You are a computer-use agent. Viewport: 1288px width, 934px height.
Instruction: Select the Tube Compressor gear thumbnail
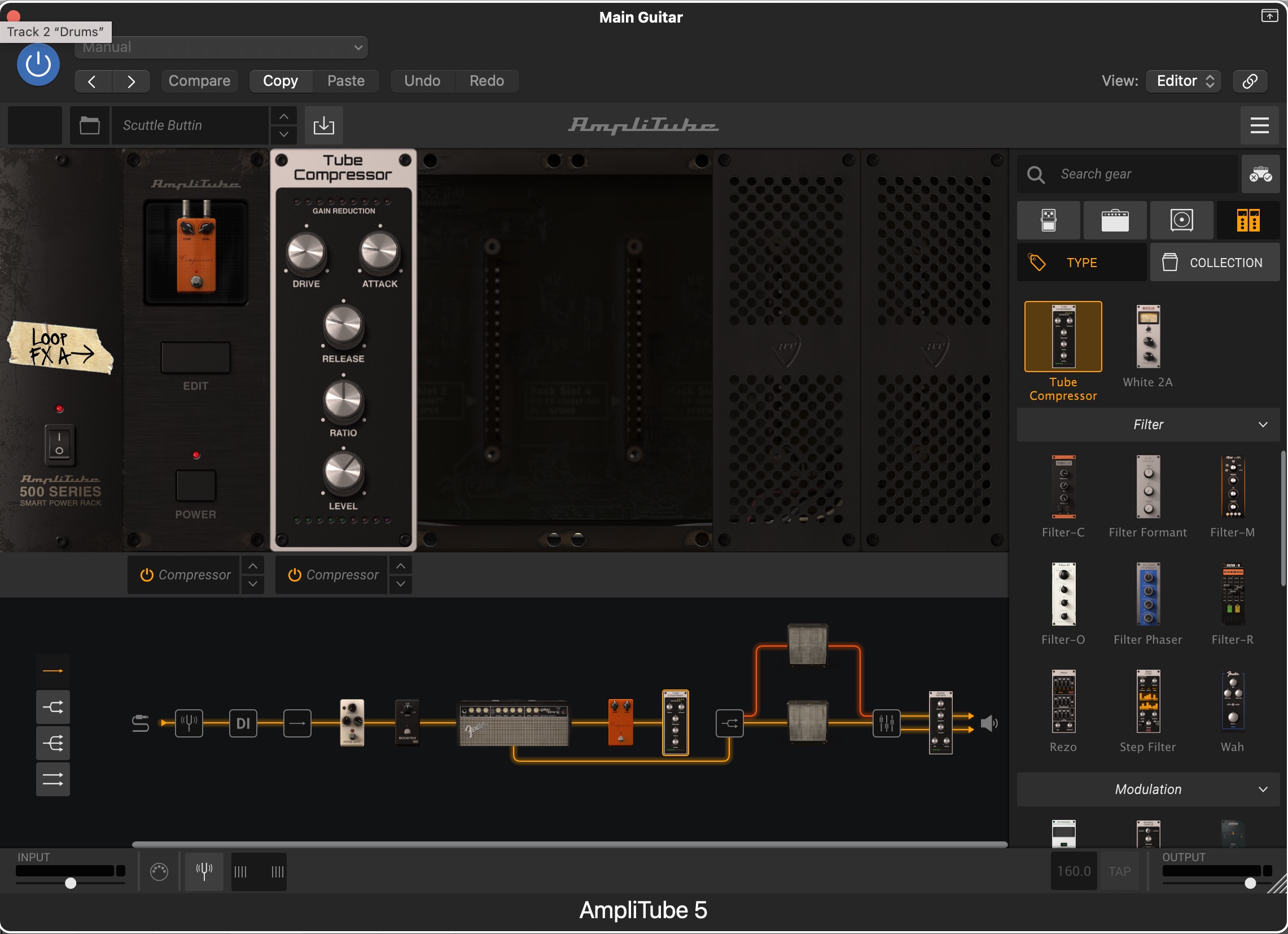pos(1063,337)
